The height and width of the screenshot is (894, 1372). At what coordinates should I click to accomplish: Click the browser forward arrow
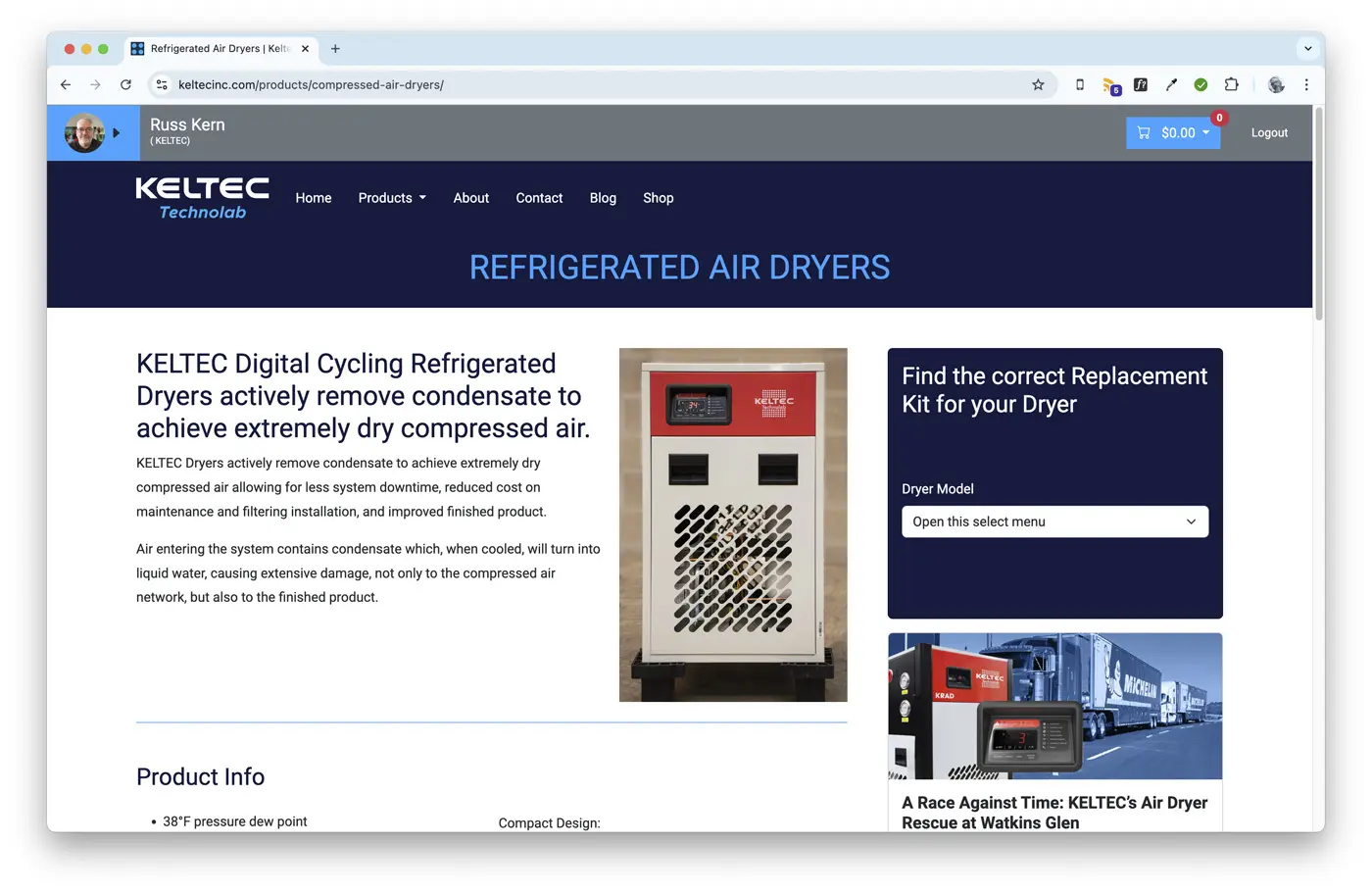point(95,85)
